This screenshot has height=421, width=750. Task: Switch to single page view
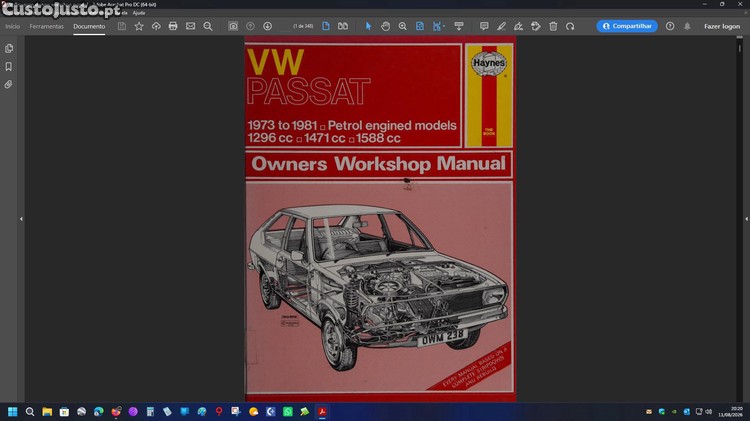pyautogui.click(x=326, y=26)
